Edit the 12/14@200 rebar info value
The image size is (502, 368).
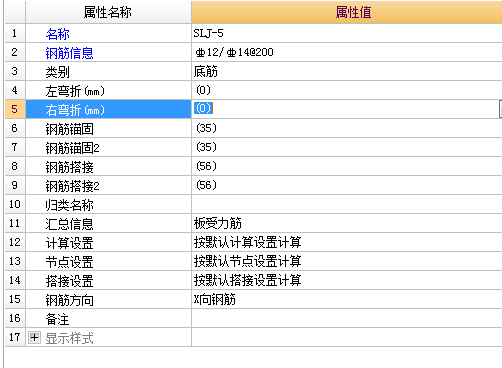[347, 52]
